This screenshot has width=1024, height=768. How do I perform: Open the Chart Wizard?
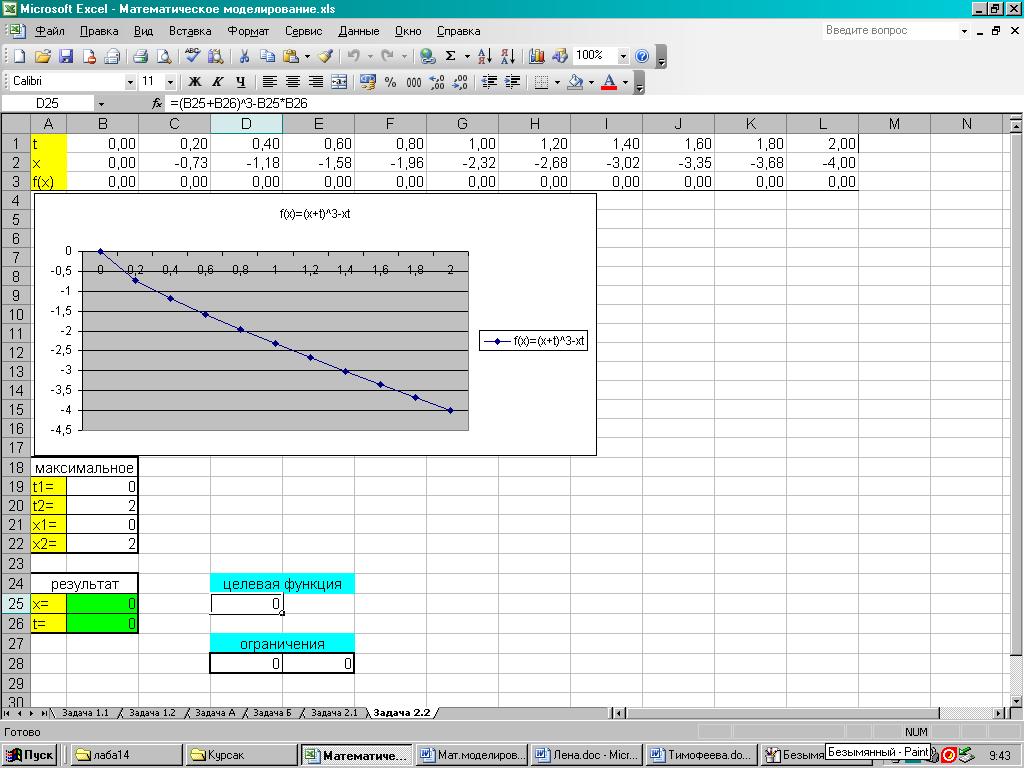click(537, 56)
